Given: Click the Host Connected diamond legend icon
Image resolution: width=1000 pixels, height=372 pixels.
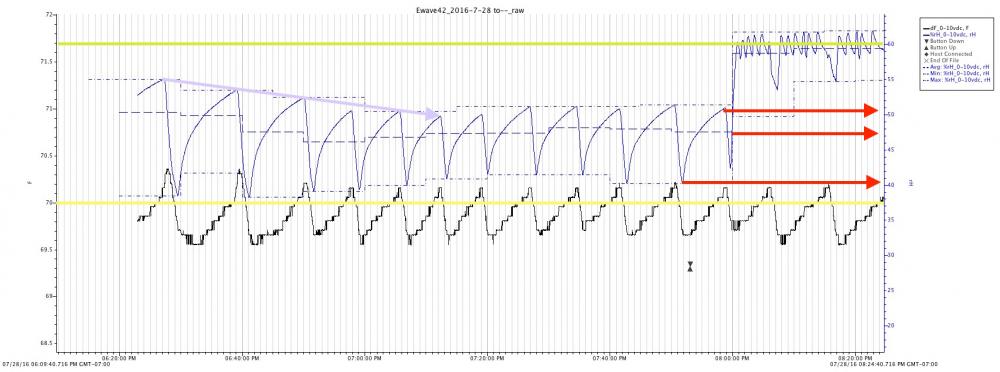Looking at the screenshot, I should [x=927, y=54].
